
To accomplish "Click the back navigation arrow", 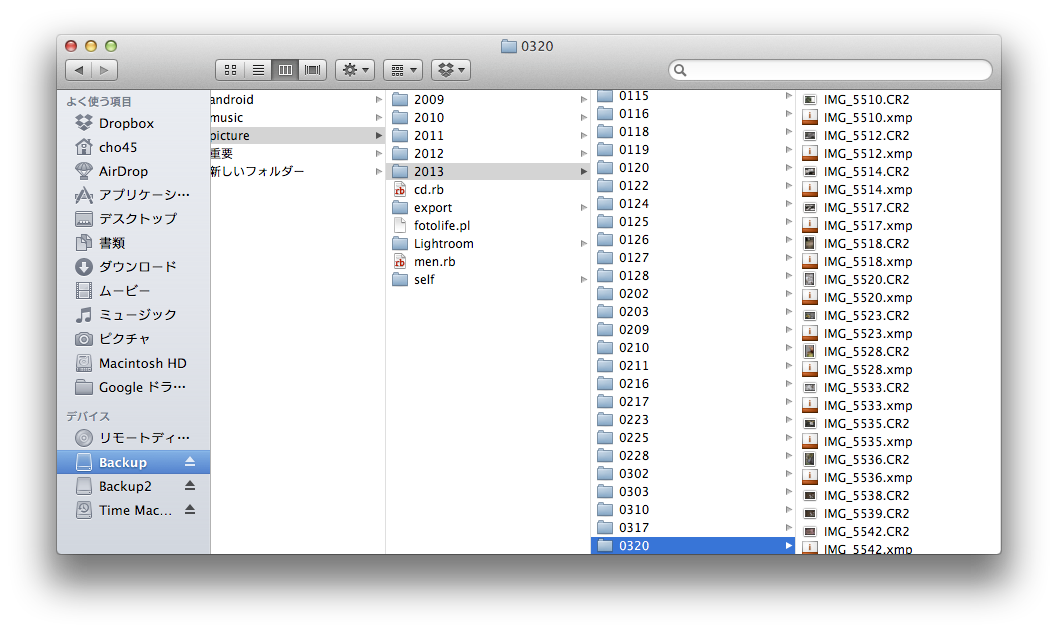I will click(79, 70).
